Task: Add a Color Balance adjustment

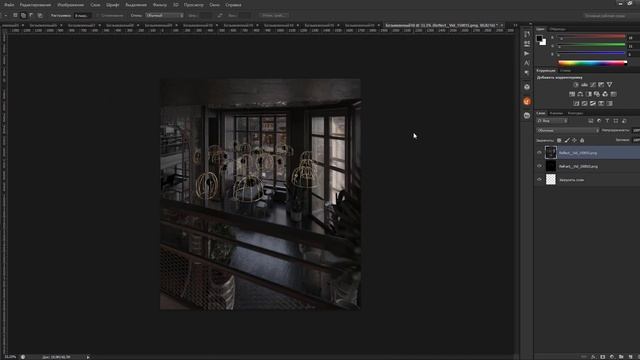Action: [580, 94]
